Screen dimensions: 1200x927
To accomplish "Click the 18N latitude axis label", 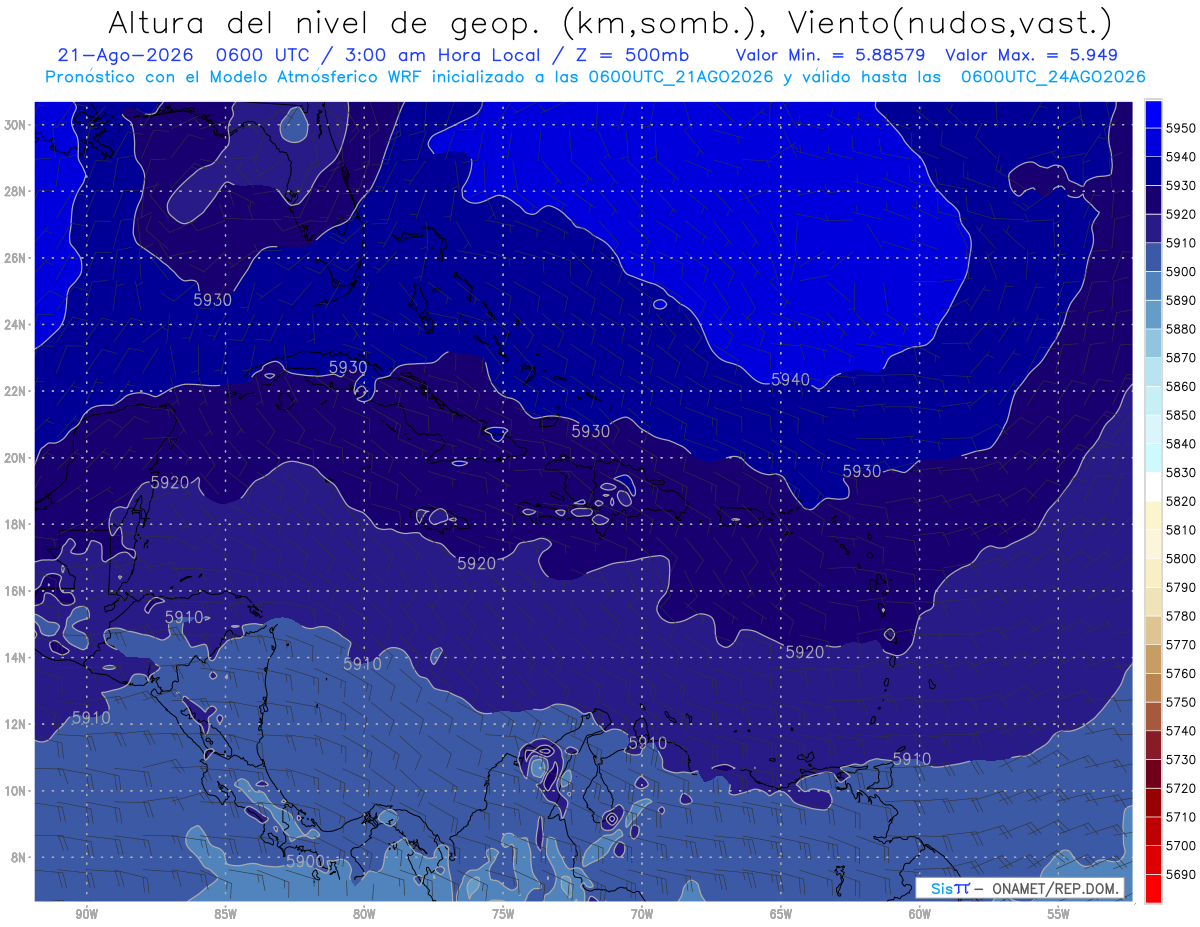I will (14, 524).
